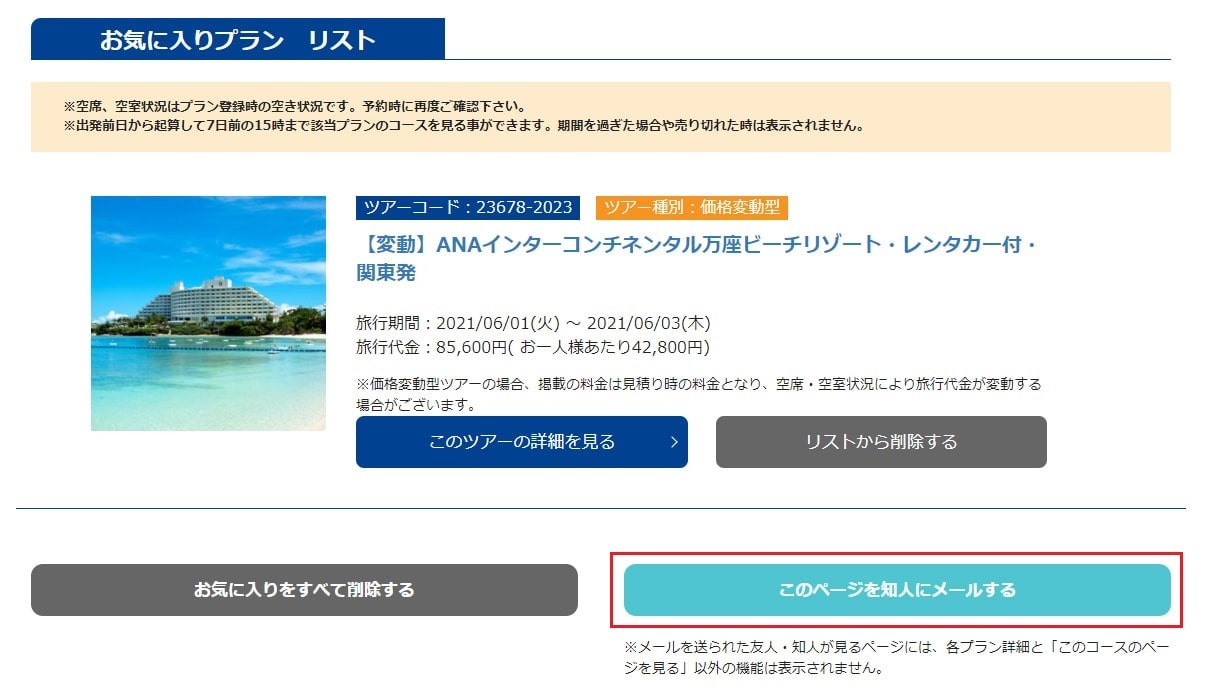Click the 出発前日から起算して7日前 notice line
1216x692 pixels.
coord(463,126)
